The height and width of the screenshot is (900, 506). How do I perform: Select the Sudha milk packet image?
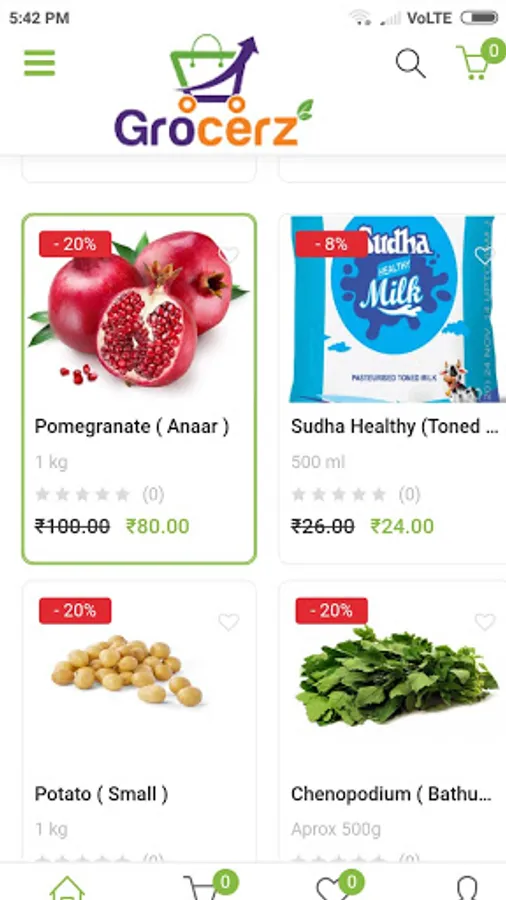(x=395, y=309)
